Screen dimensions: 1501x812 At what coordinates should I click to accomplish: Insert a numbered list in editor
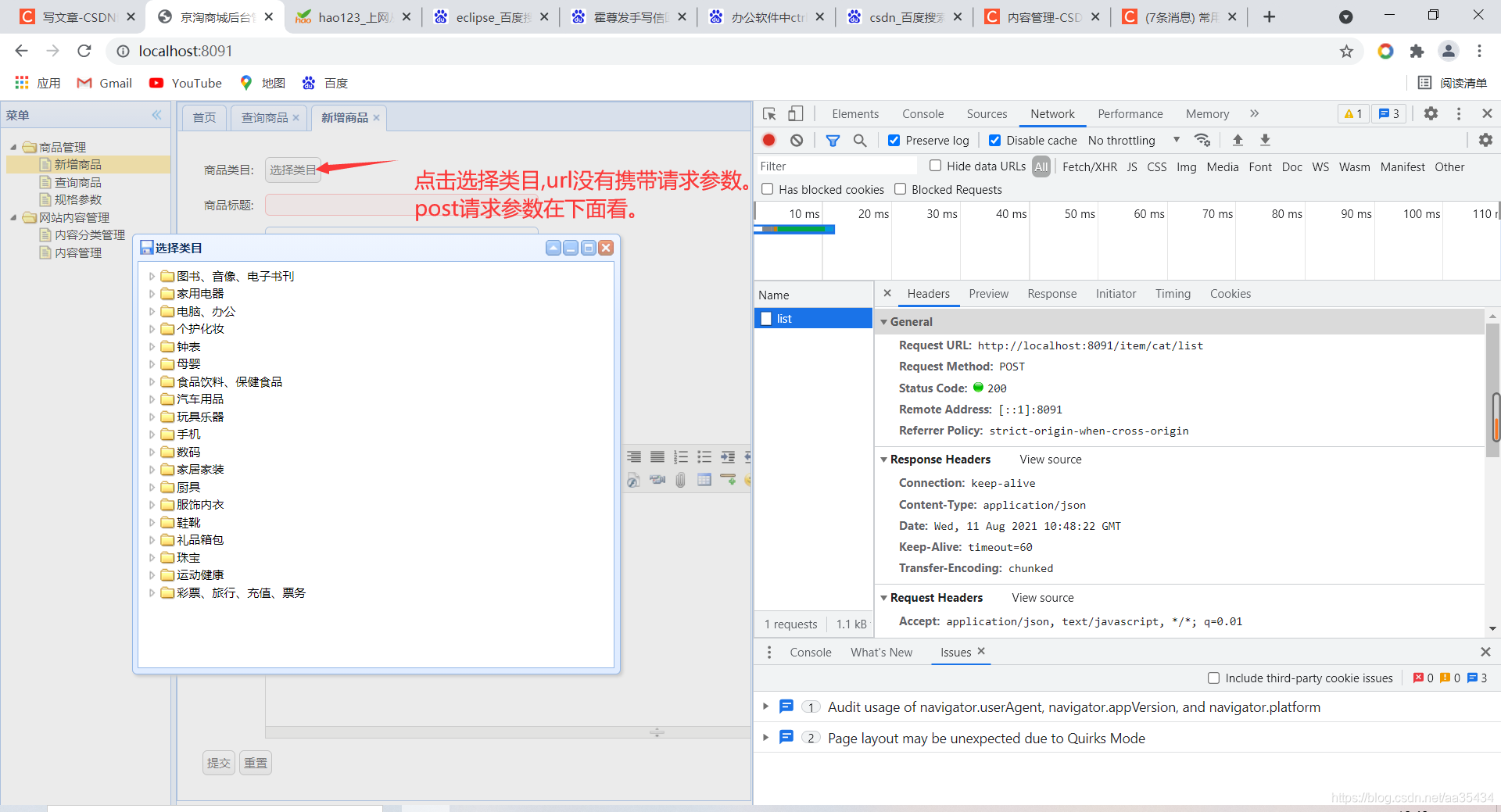(x=681, y=457)
